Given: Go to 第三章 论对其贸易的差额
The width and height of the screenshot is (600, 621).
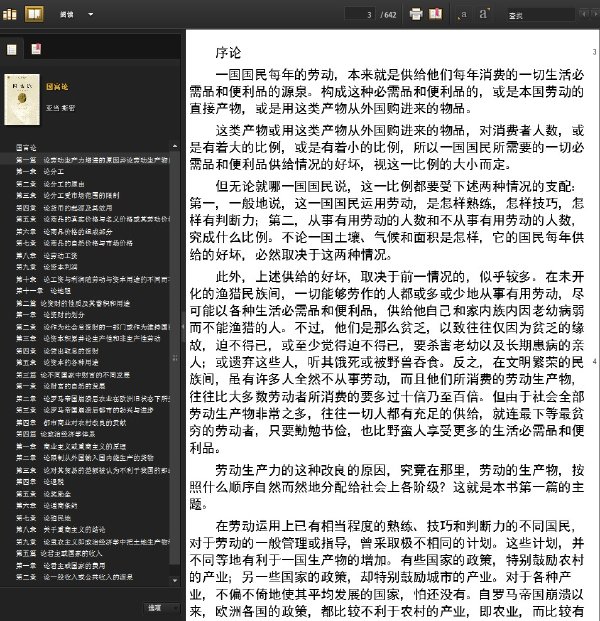Looking at the screenshot, I should click(93, 471).
